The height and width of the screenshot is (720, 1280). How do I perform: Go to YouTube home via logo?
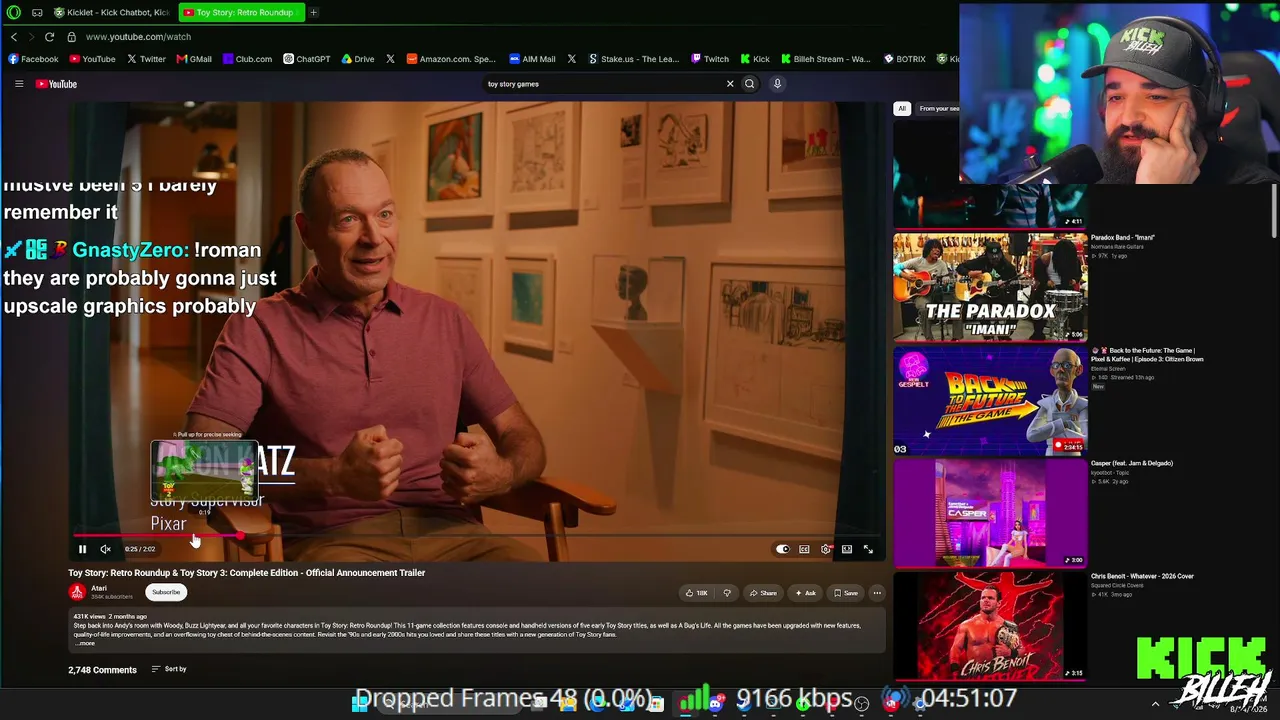(x=57, y=84)
